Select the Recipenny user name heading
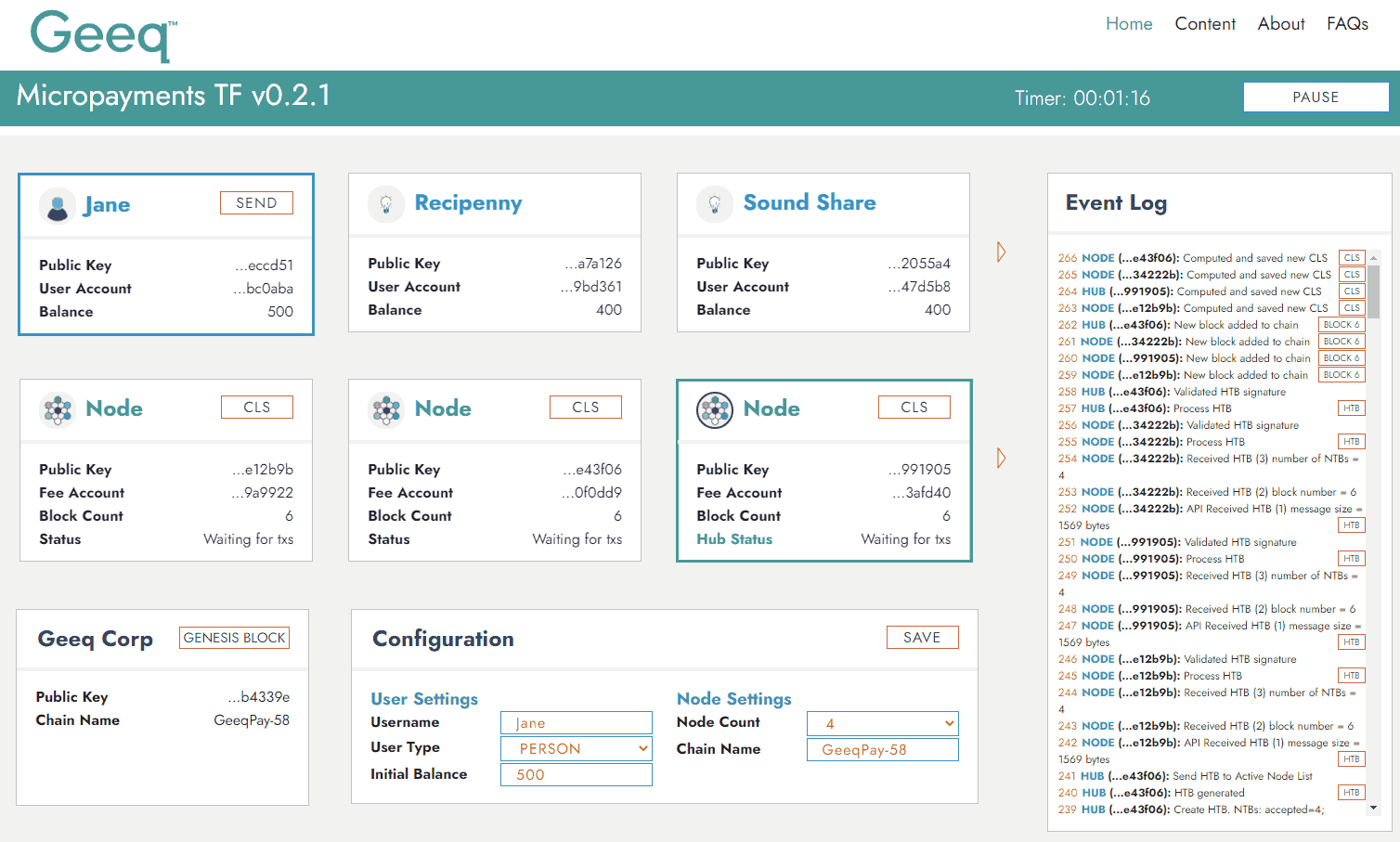The image size is (1400, 842). coord(468,203)
